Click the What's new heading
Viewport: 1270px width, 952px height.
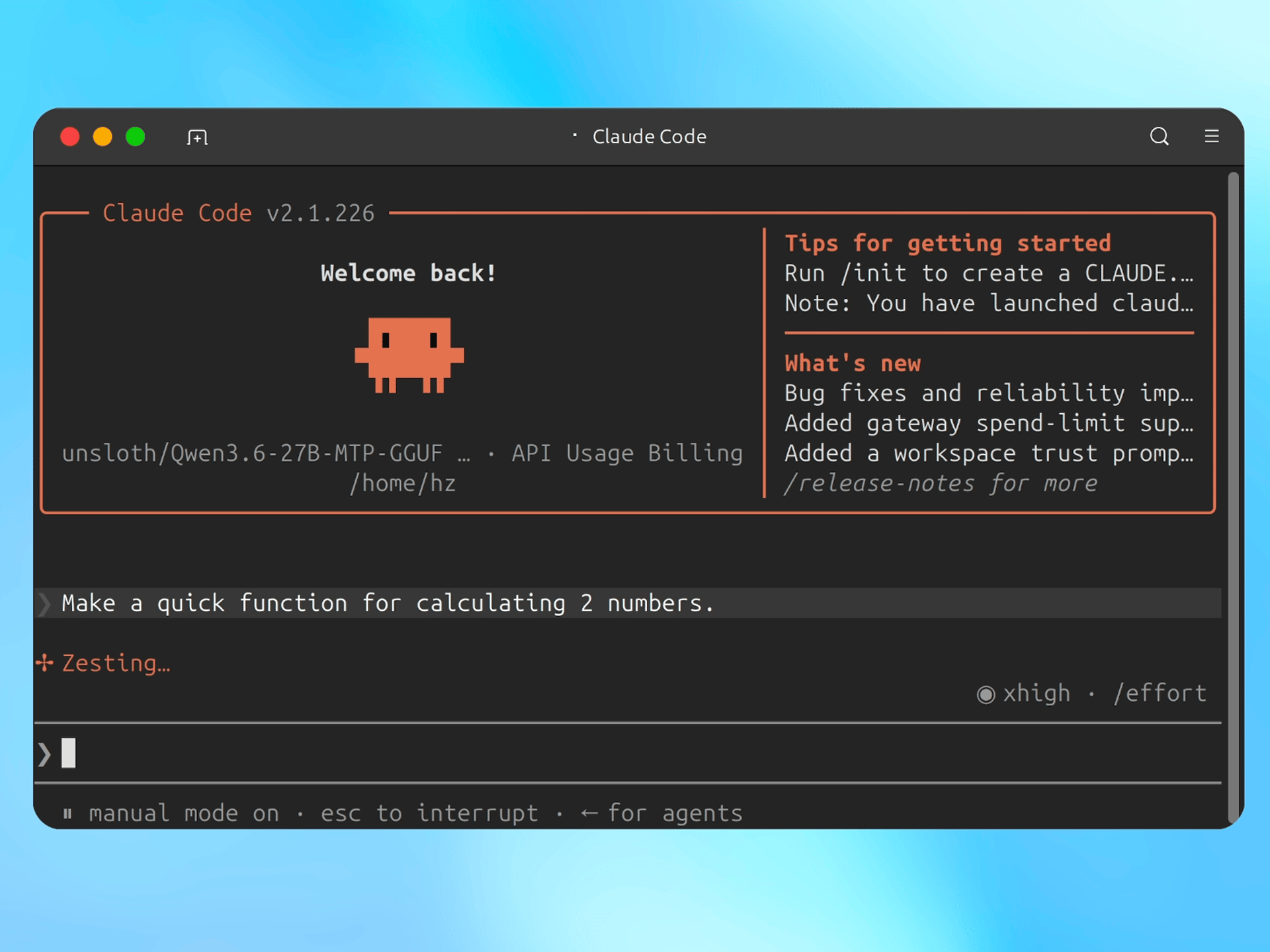[x=853, y=363]
